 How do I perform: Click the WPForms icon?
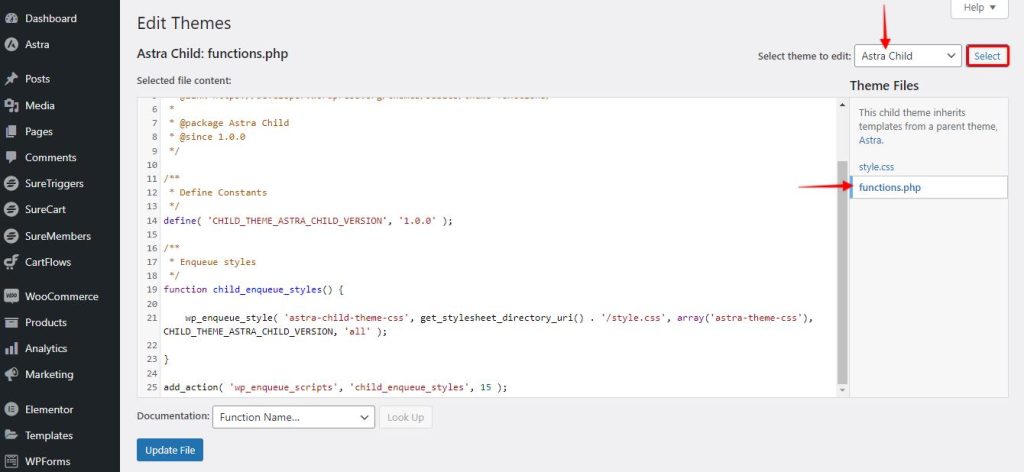11,462
